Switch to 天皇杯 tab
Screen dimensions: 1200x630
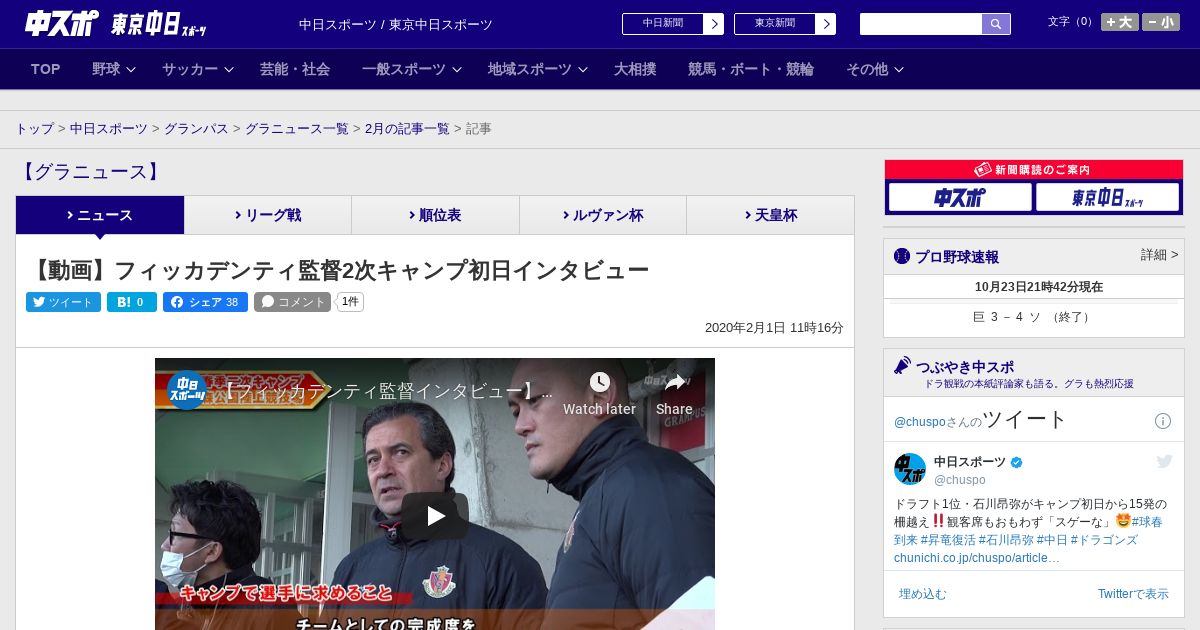[x=770, y=215]
